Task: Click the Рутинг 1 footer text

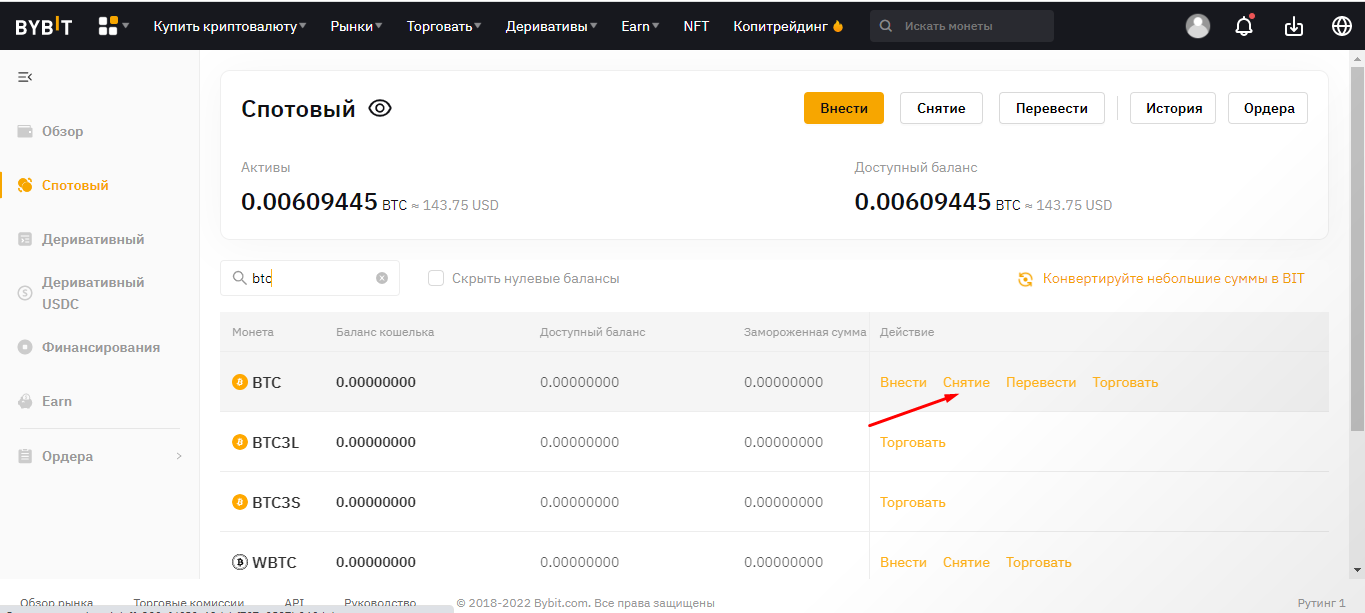Action: tap(1321, 603)
